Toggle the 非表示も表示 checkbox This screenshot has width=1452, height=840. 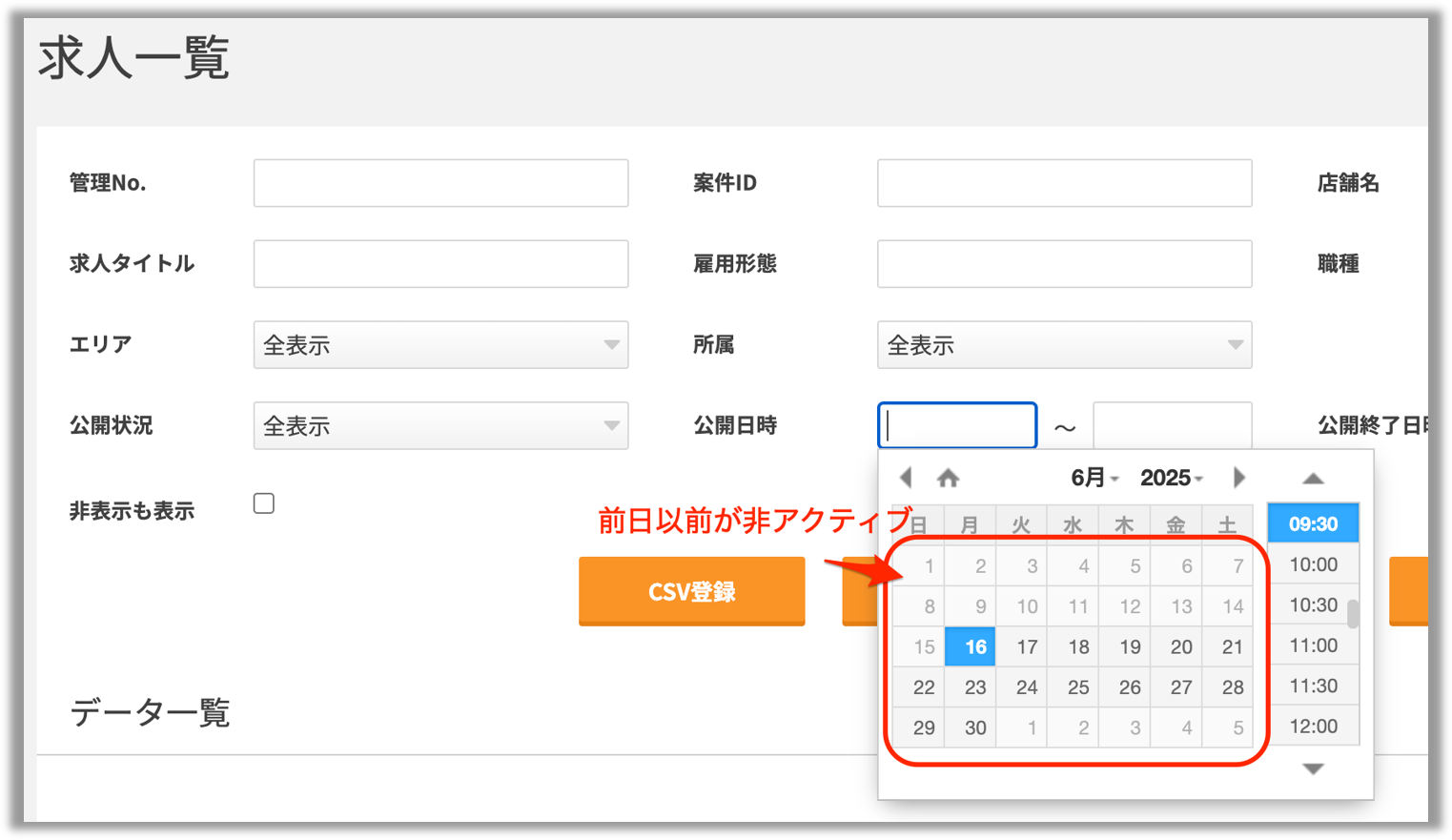(x=264, y=503)
